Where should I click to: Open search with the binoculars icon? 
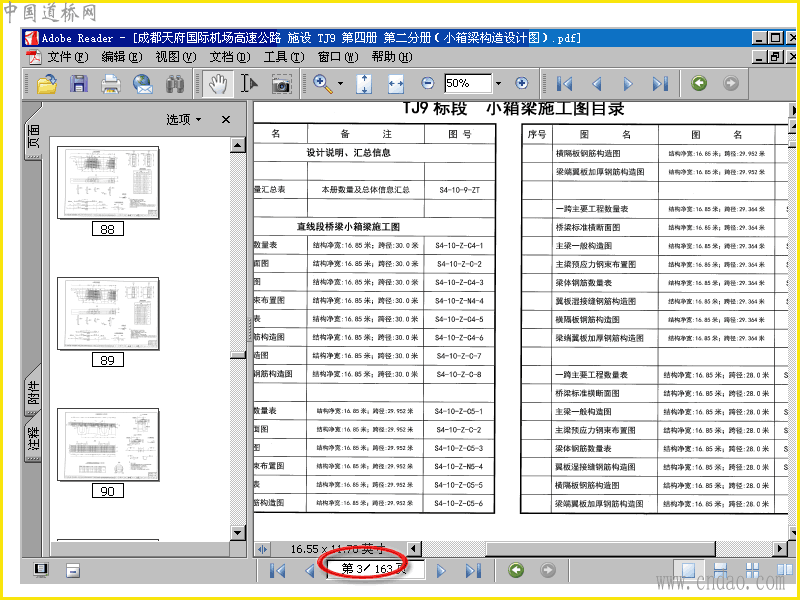point(175,84)
